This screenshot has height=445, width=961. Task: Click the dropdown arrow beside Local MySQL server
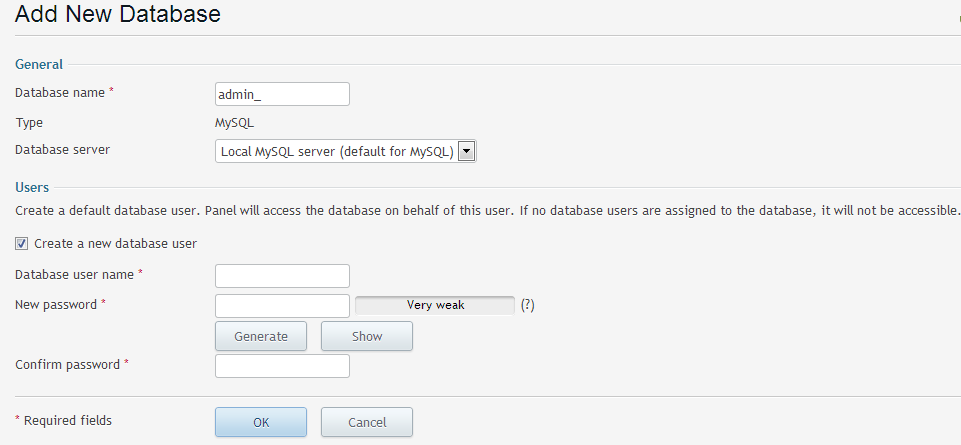pos(467,151)
